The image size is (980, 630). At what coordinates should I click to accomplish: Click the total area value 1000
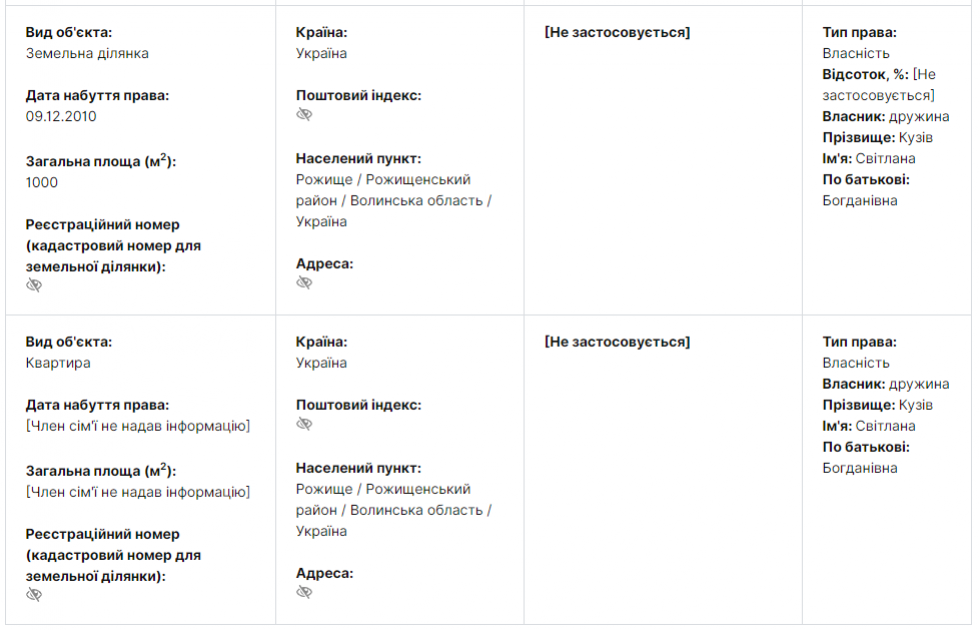click(x=42, y=182)
